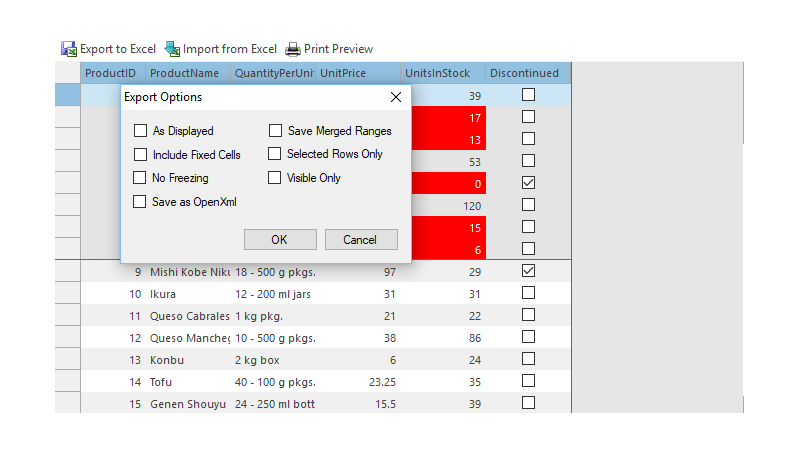
Task: Select row header of product 10
Action: [67, 294]
